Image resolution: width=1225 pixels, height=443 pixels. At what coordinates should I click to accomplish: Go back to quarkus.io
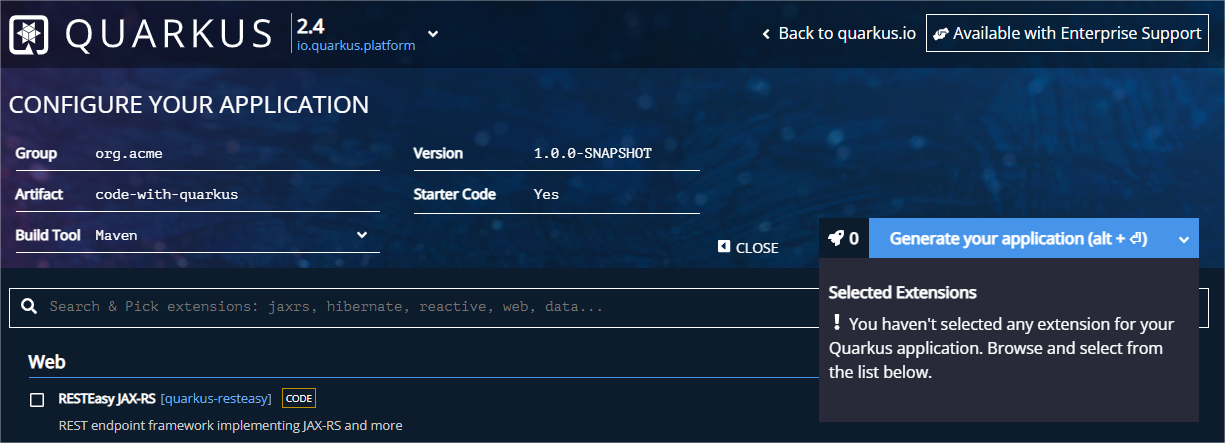(x=839, y=33)
